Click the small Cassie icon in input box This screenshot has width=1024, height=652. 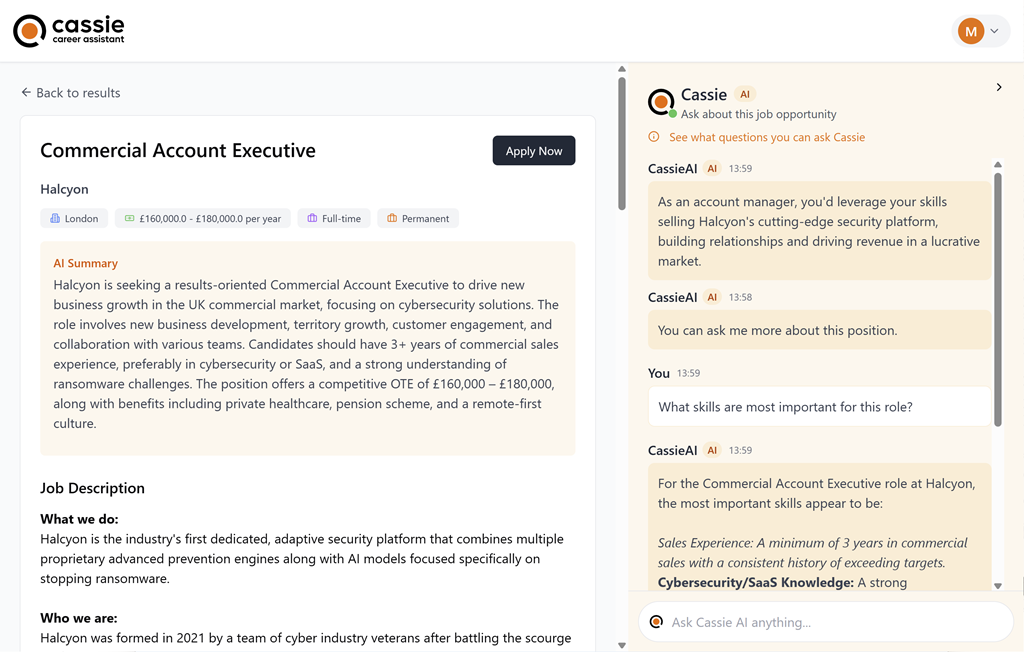[656, 622]
